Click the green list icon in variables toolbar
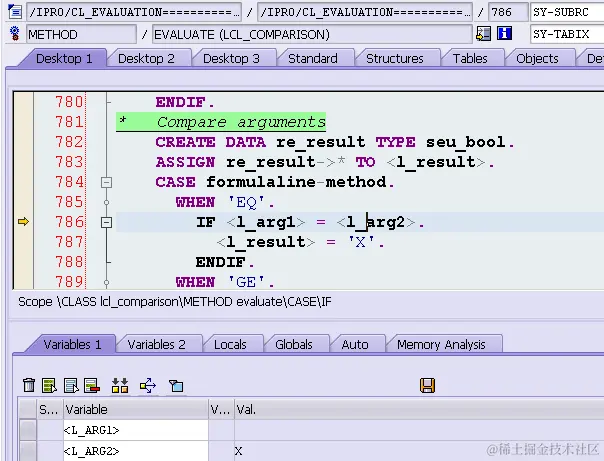Image resolution: width=604 pixels, height=461 pixels. coord(49,385)
